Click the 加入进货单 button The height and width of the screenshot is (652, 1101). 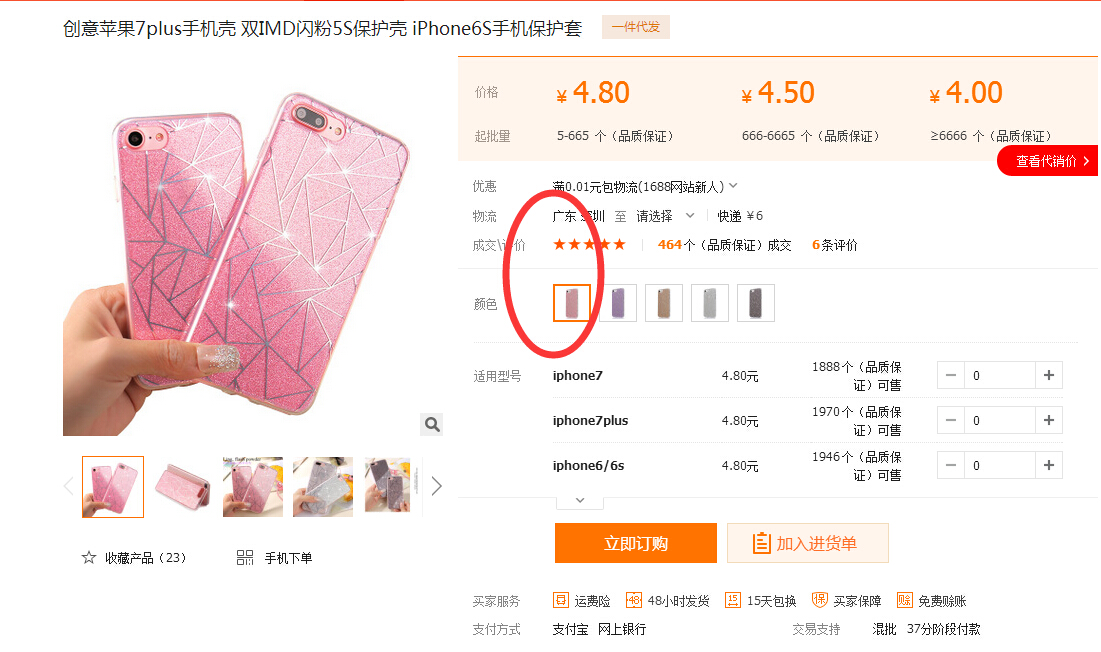point(807,543)
